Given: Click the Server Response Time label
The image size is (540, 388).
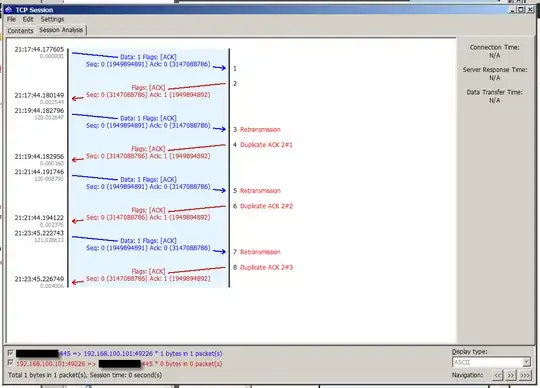Looking at the screenshot, I should (x=495, y=70).
